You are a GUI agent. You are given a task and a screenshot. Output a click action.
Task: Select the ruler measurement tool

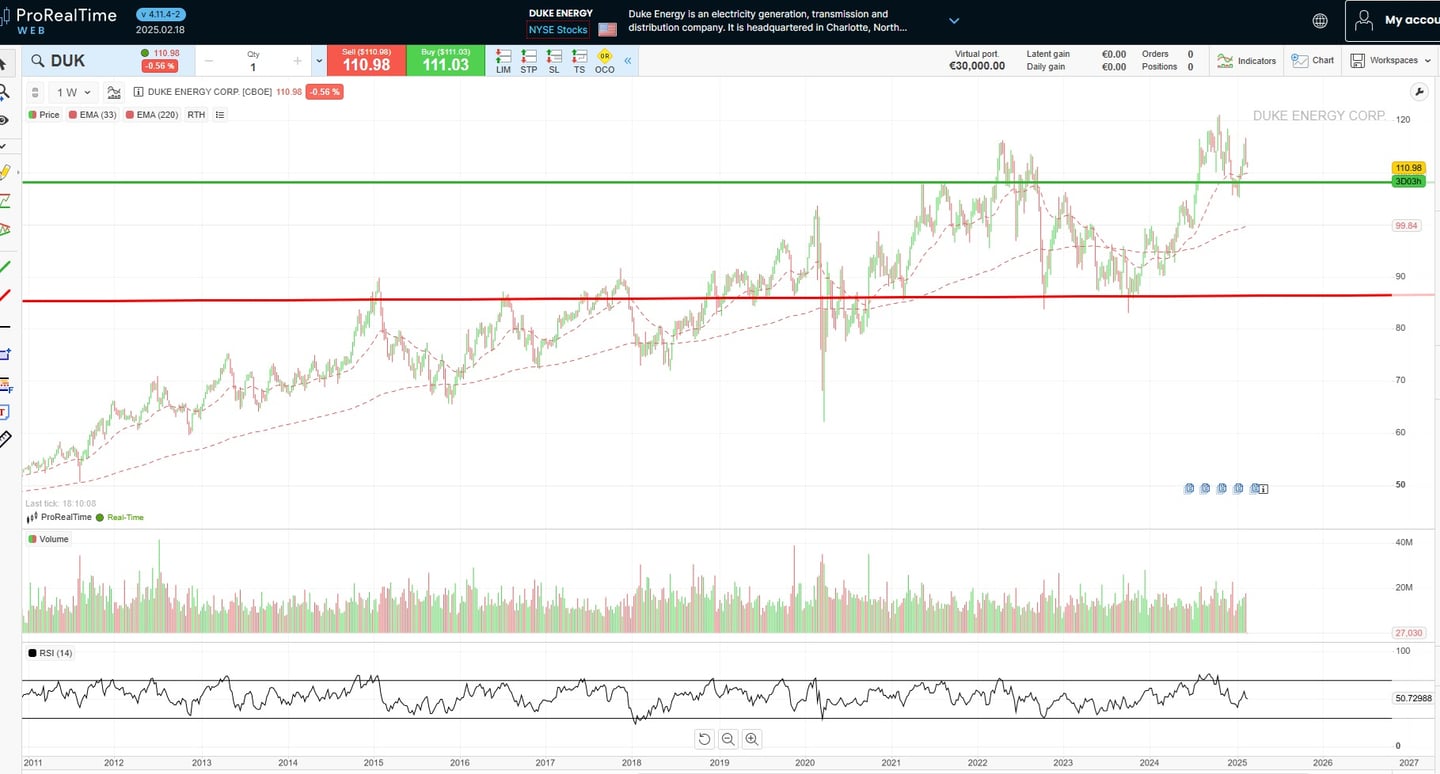(8, 439)
